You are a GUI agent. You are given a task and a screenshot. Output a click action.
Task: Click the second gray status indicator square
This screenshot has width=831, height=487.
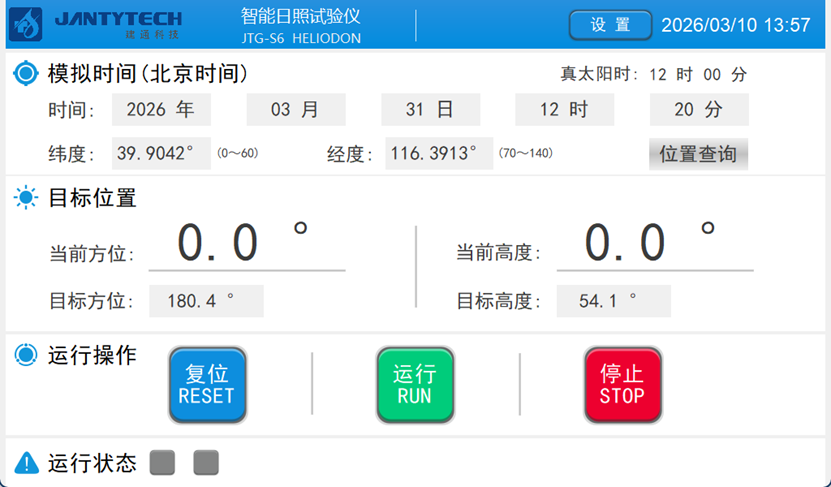[x=206, y=463]
